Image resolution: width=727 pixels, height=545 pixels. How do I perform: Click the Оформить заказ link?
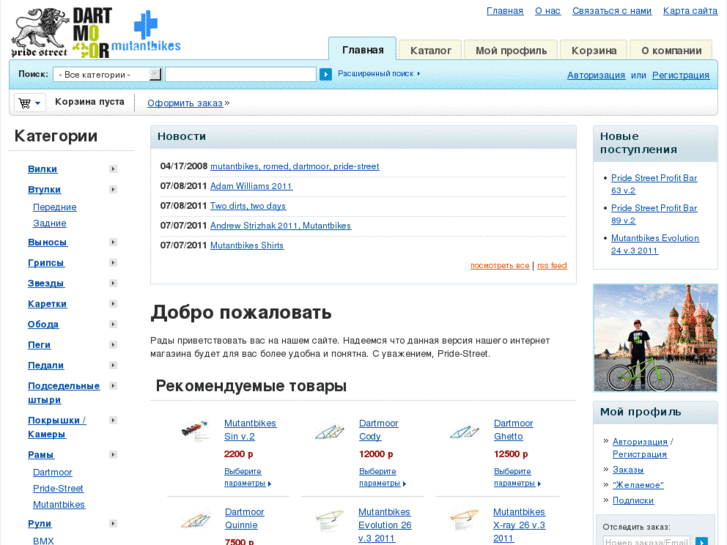(x=185, y=103)
